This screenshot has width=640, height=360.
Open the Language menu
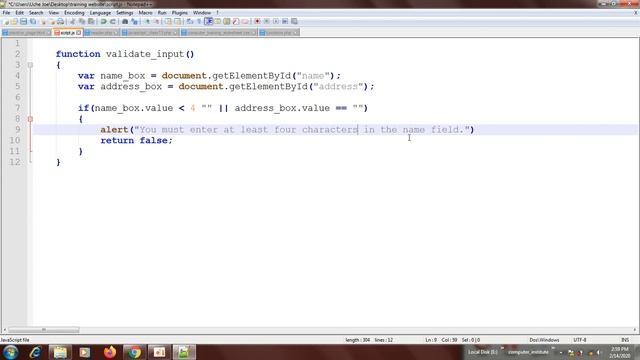pyautogui.click(x=100, y=13)
